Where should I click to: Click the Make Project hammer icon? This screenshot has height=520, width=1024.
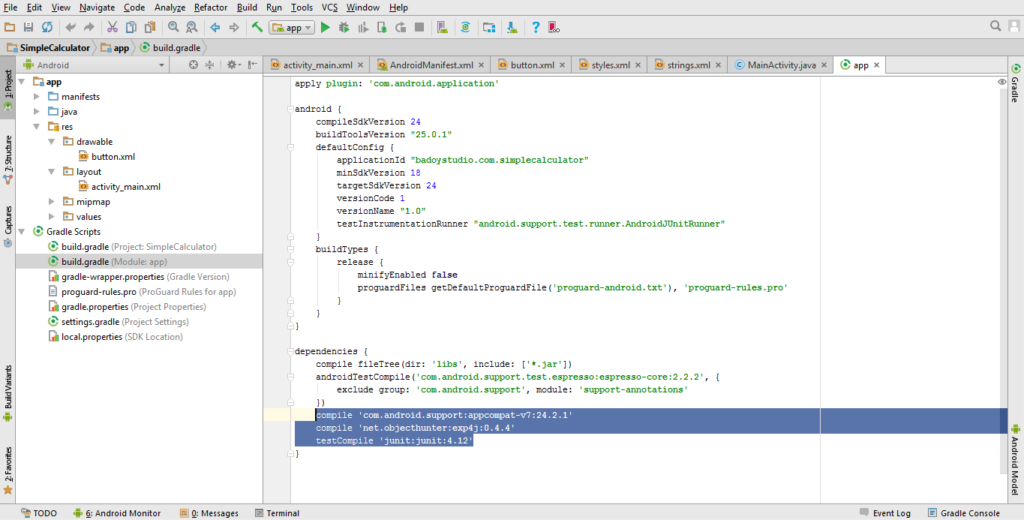[257, 27]
